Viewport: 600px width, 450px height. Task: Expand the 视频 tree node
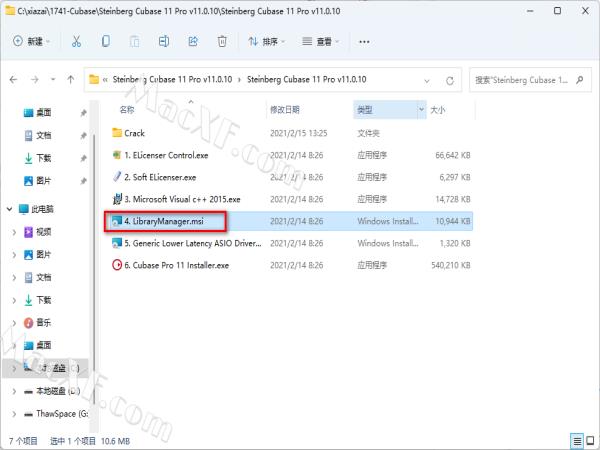pyautogui.click(x=14, y=232)
